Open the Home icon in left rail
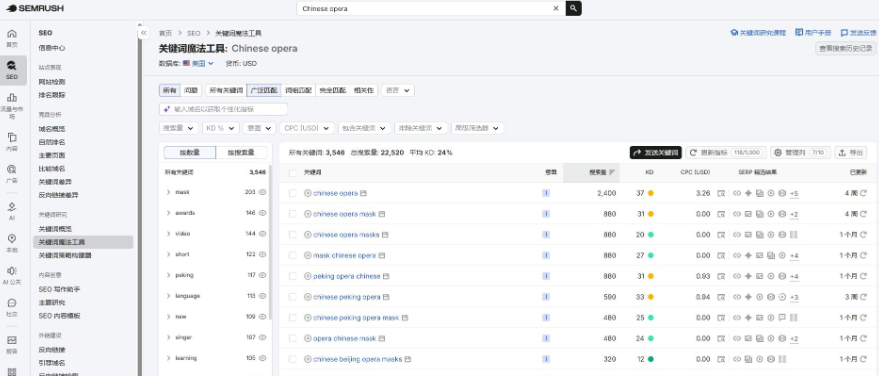879x376 pixels. click(x=12, y=34)
